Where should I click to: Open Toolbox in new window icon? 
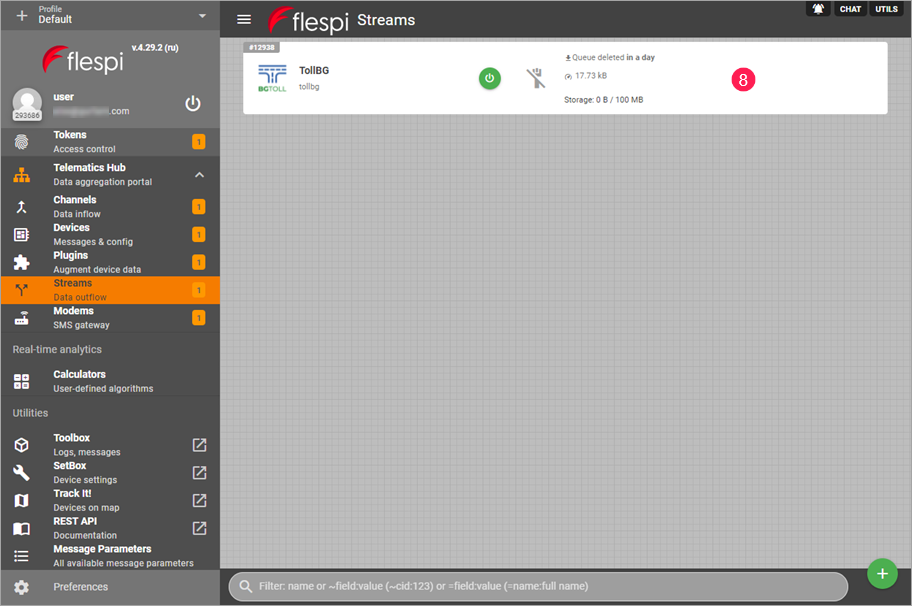[199, 445]
